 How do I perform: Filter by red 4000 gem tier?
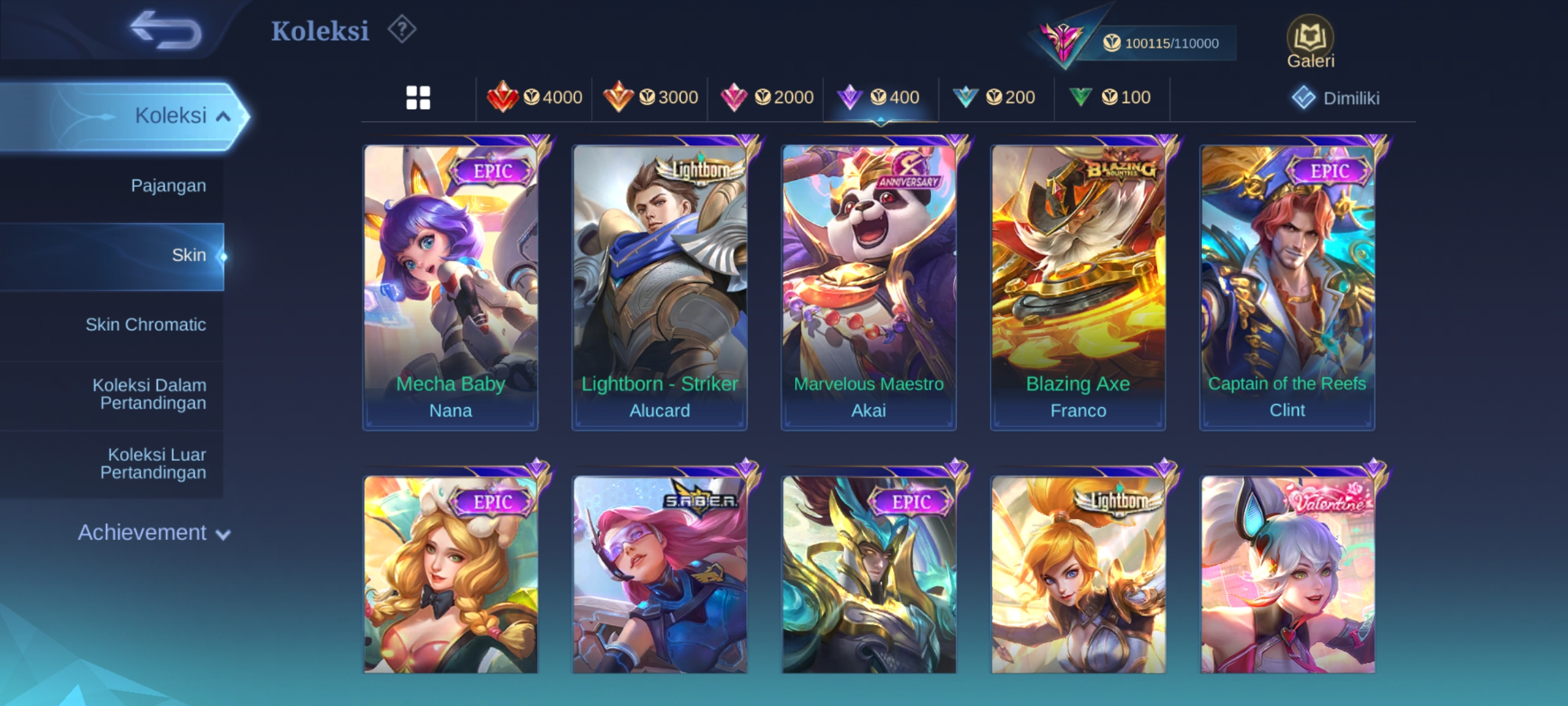coord(534,97)
